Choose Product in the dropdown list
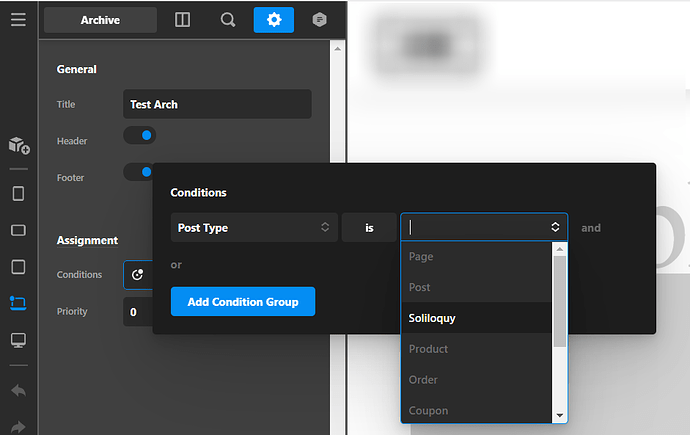Screen dimensions: 690x435 476,349
